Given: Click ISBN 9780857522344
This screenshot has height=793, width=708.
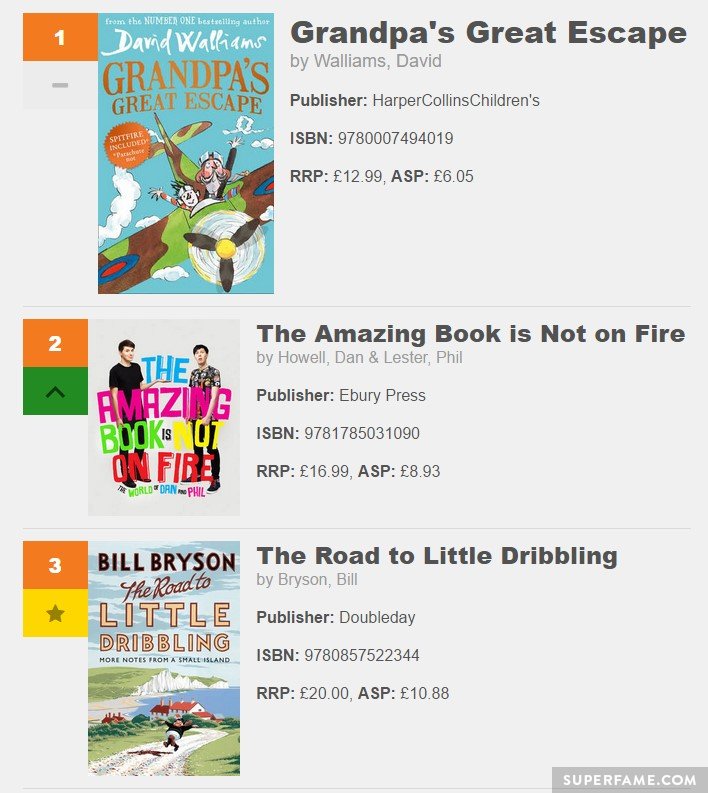Looking at the screenshot, I should (x=362, y=655).
